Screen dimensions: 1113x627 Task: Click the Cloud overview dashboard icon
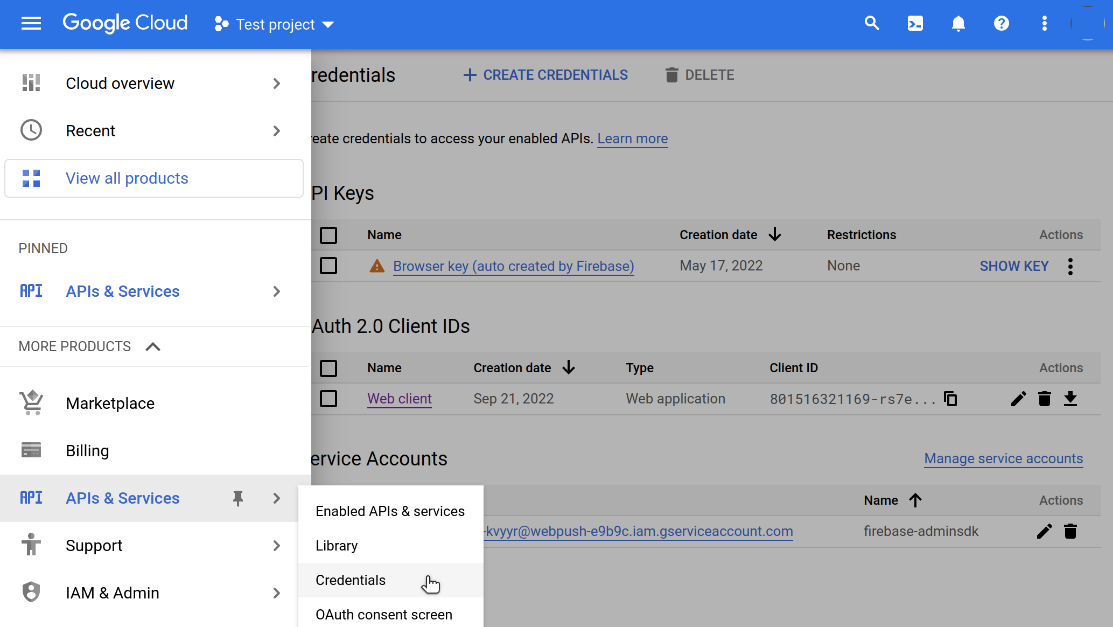point(31,83)
